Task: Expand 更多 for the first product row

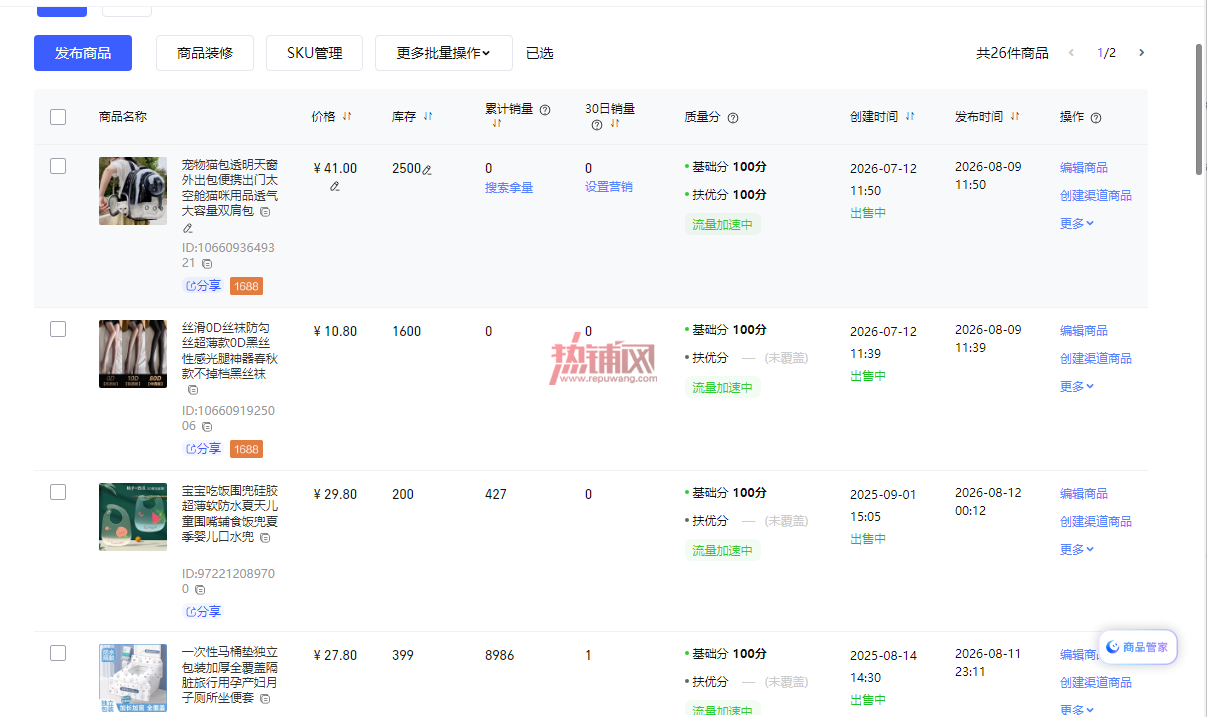Action: 1077,224
